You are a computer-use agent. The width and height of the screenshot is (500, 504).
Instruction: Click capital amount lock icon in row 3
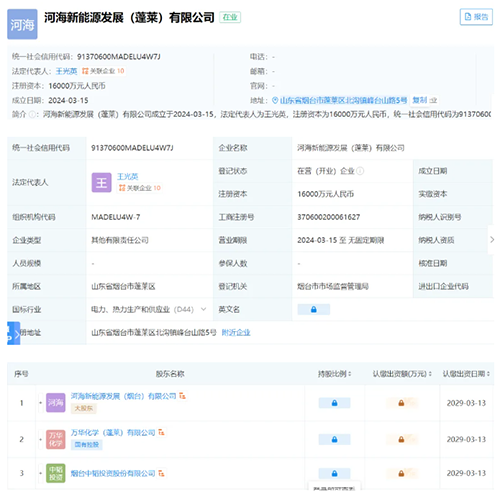click(401, 474)
